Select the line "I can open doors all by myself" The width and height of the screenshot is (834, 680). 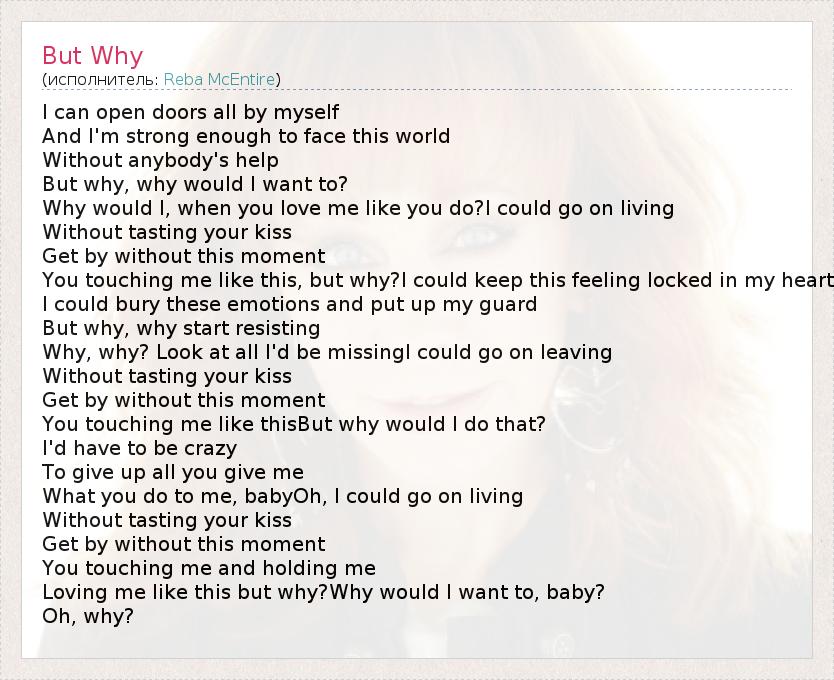191,112
